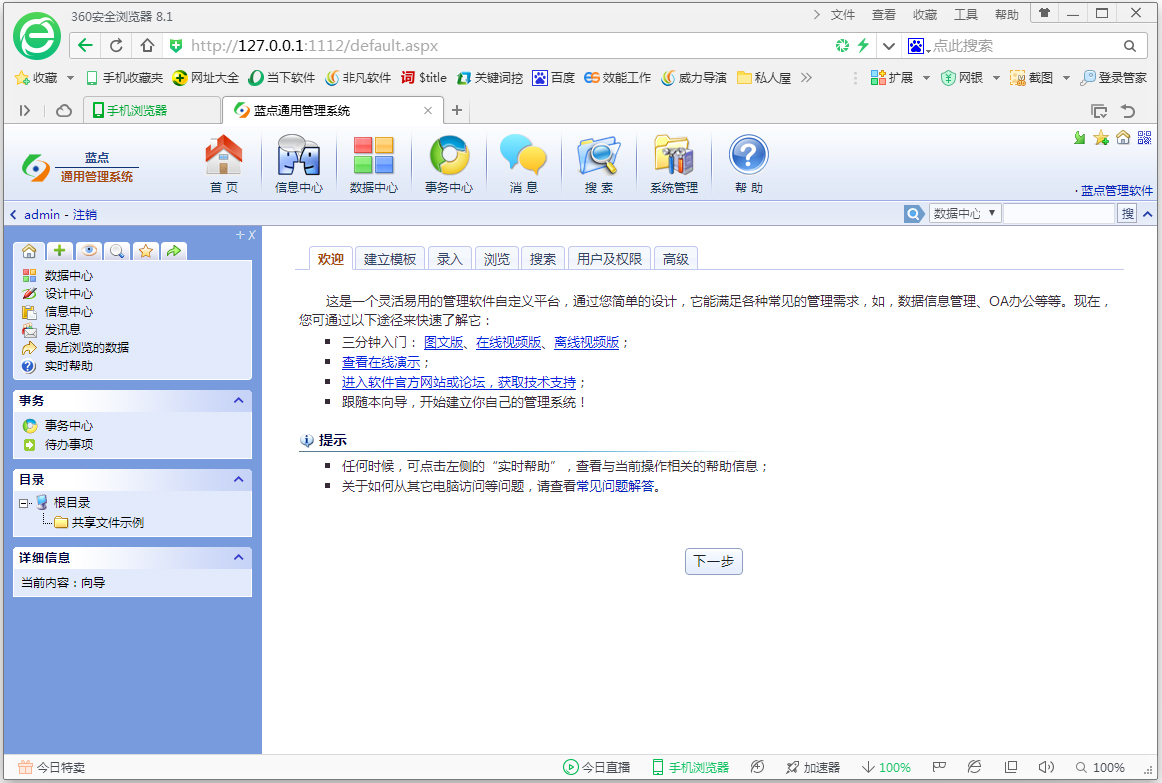Go to the browser home page icon

click(x=147, y=45)
